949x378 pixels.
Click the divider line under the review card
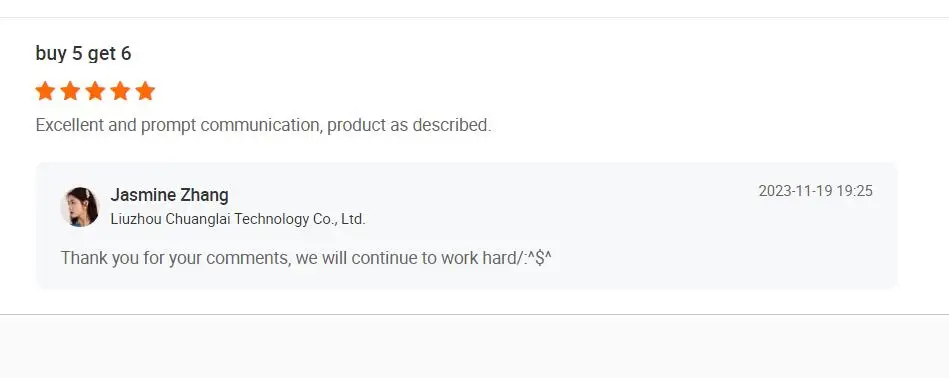click(x=474, y=314)
